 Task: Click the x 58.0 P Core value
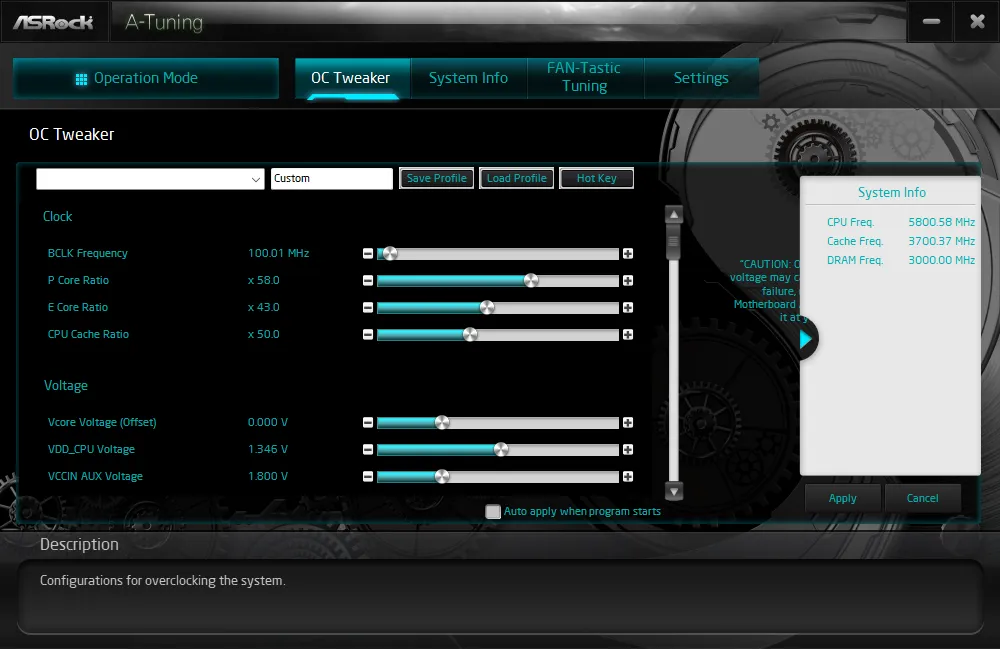pyautogui.click(x=264, y=281)
